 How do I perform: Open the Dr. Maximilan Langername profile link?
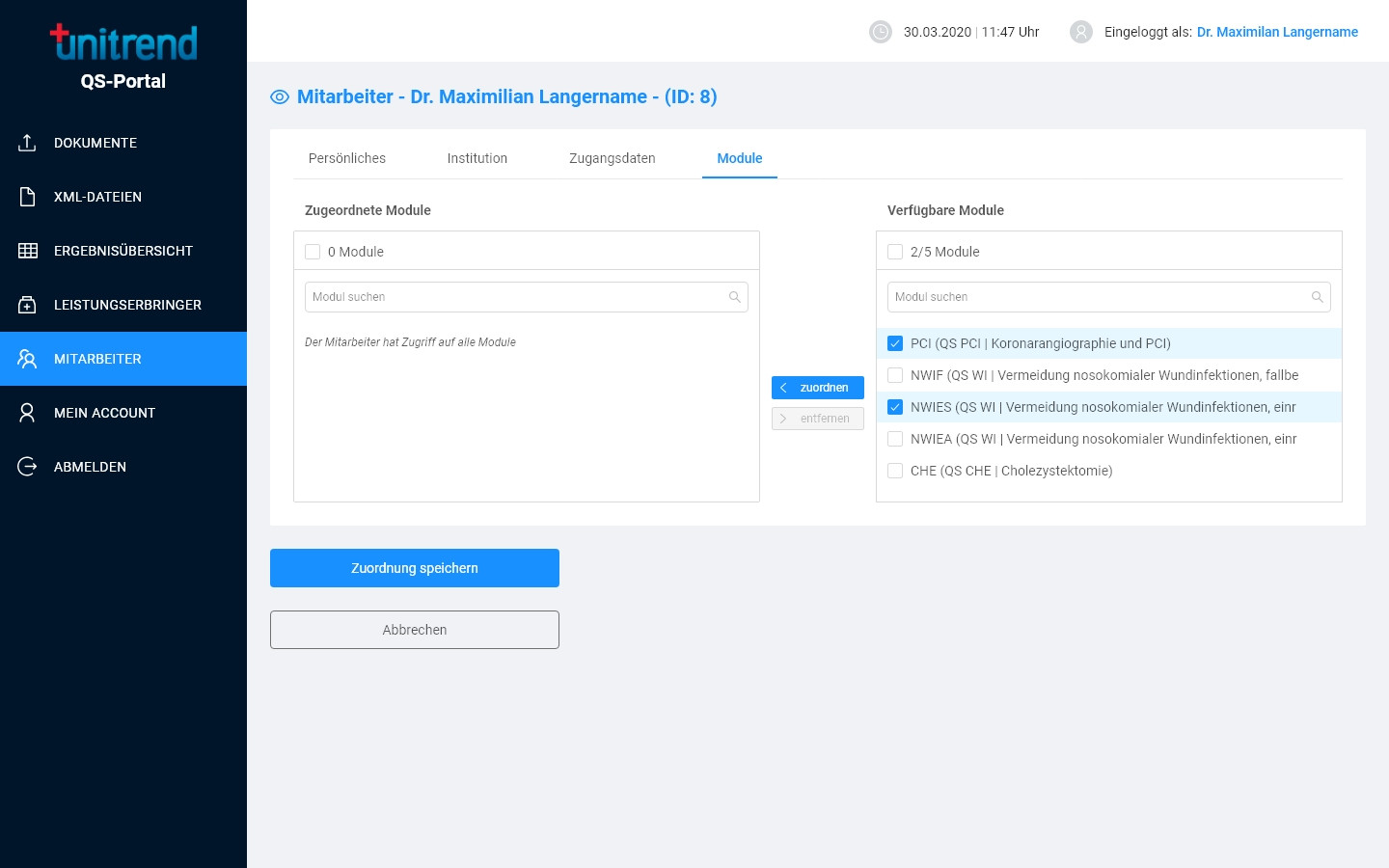coord(1277,32)
